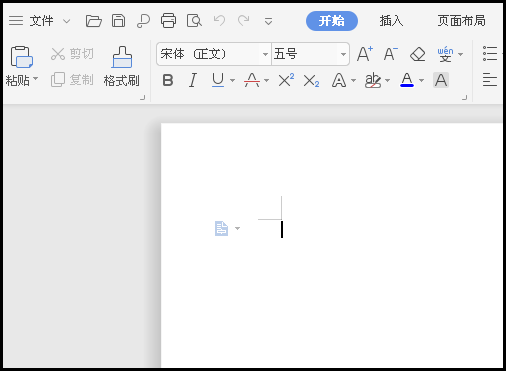
Task: Click the text effects outlined A icon
Action: pos(339,80)
